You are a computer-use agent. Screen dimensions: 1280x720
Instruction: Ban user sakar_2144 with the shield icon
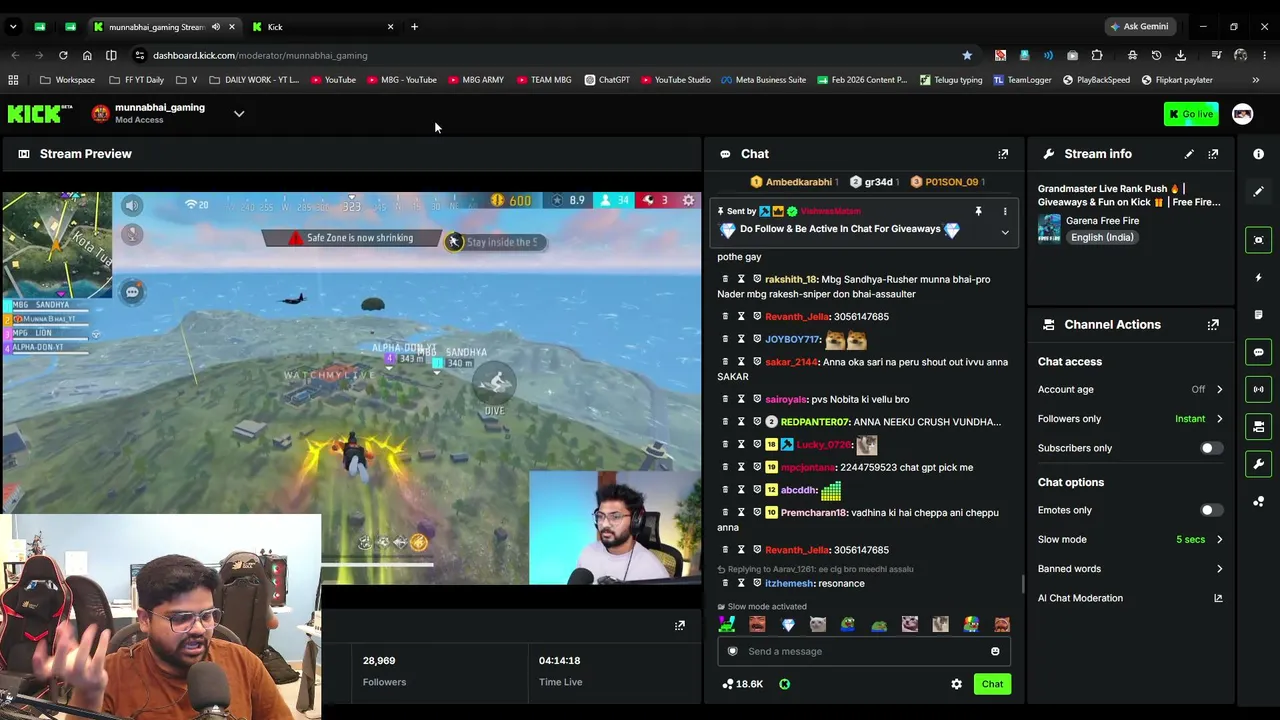click(x=757, y=362)
